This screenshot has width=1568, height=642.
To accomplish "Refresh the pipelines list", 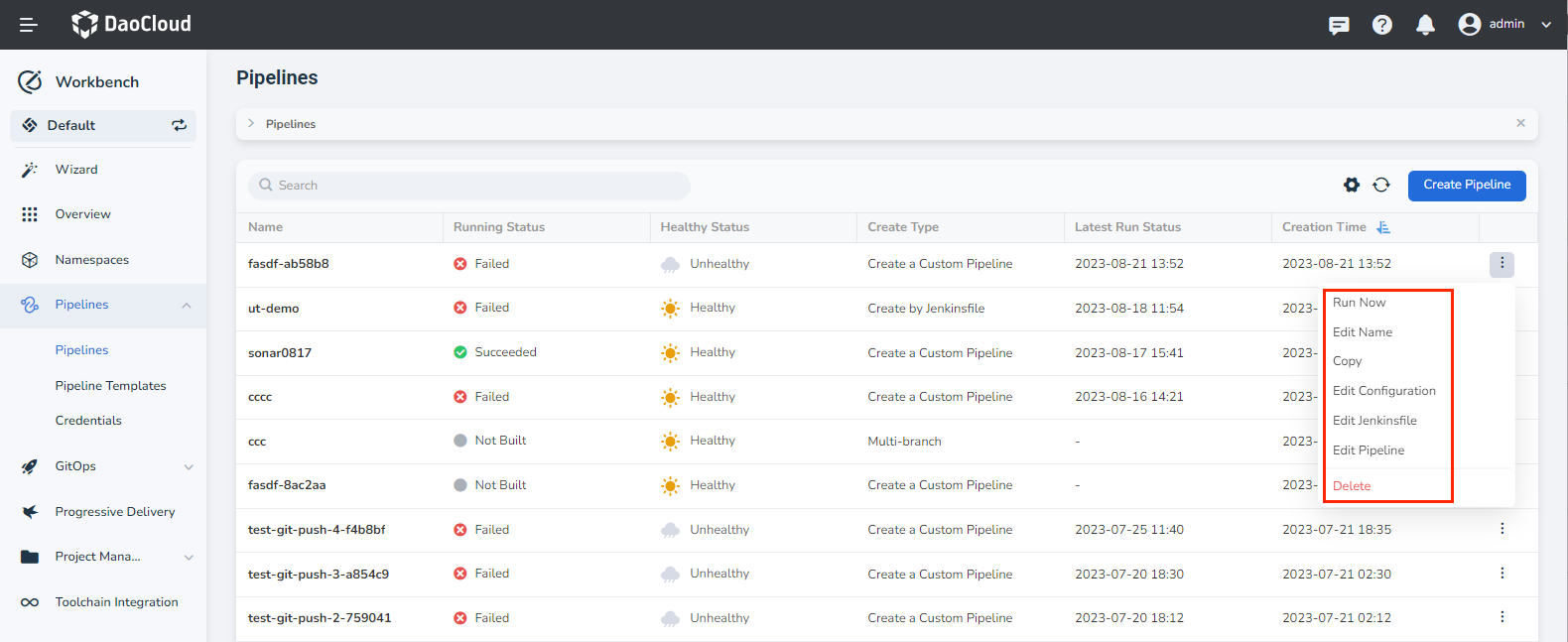I will coord(1380,185).
